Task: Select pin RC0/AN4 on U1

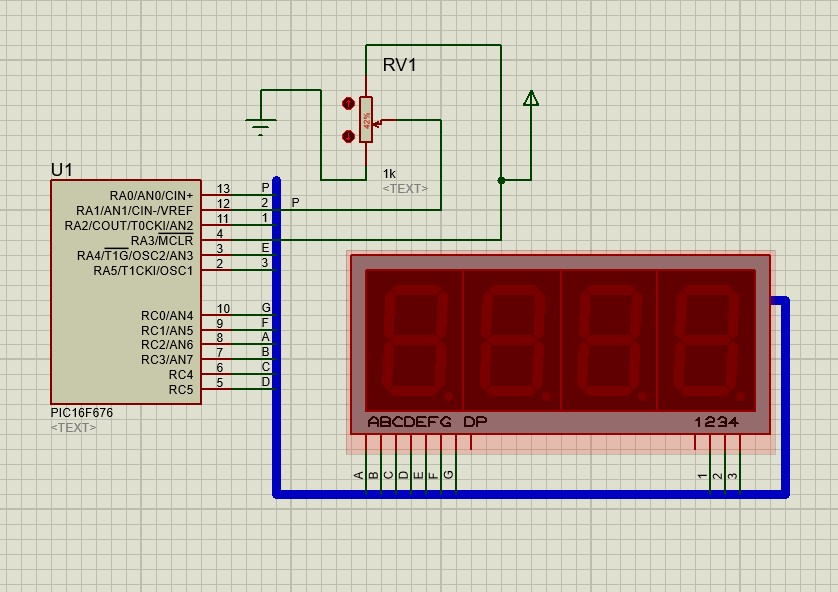Action: [167, 316]
